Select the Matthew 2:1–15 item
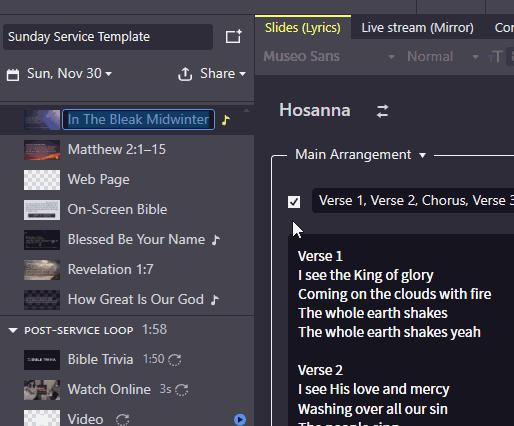The image size is (514, 426). tap(127, 150)
